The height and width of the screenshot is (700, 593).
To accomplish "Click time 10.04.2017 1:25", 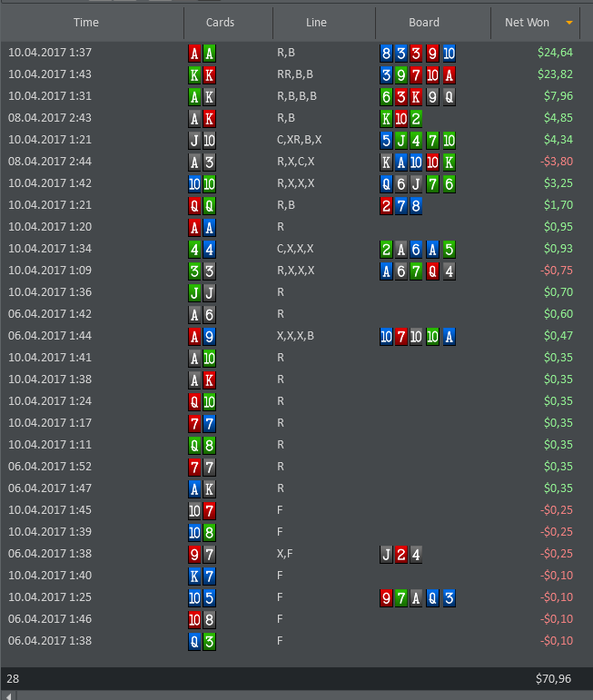I will coord(50,597).
